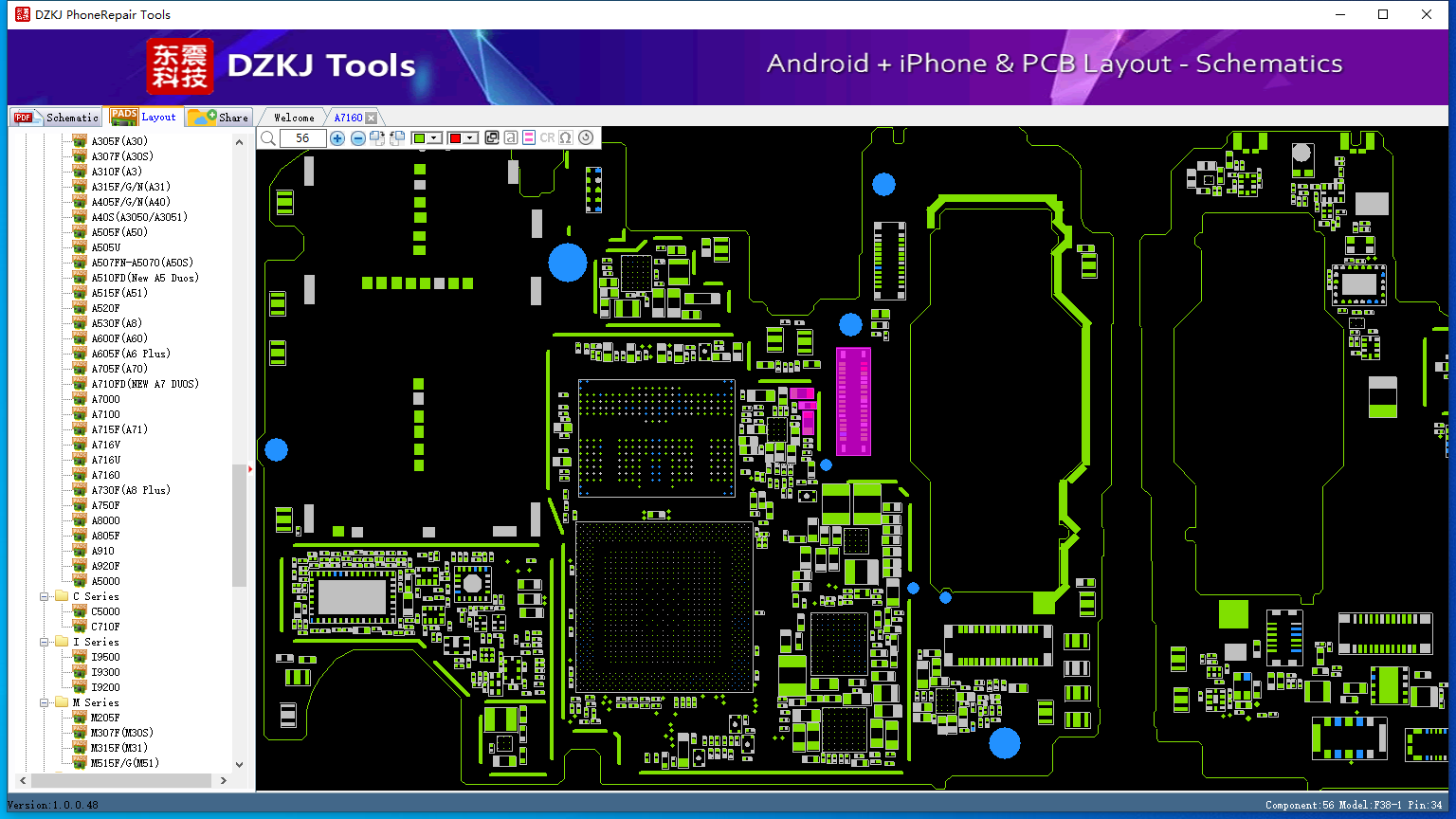Image resolution: width=1456 pixels, height=819 pixels.
Task: Open the green color dropdown arrow
Action: click(x=435, y=138)
